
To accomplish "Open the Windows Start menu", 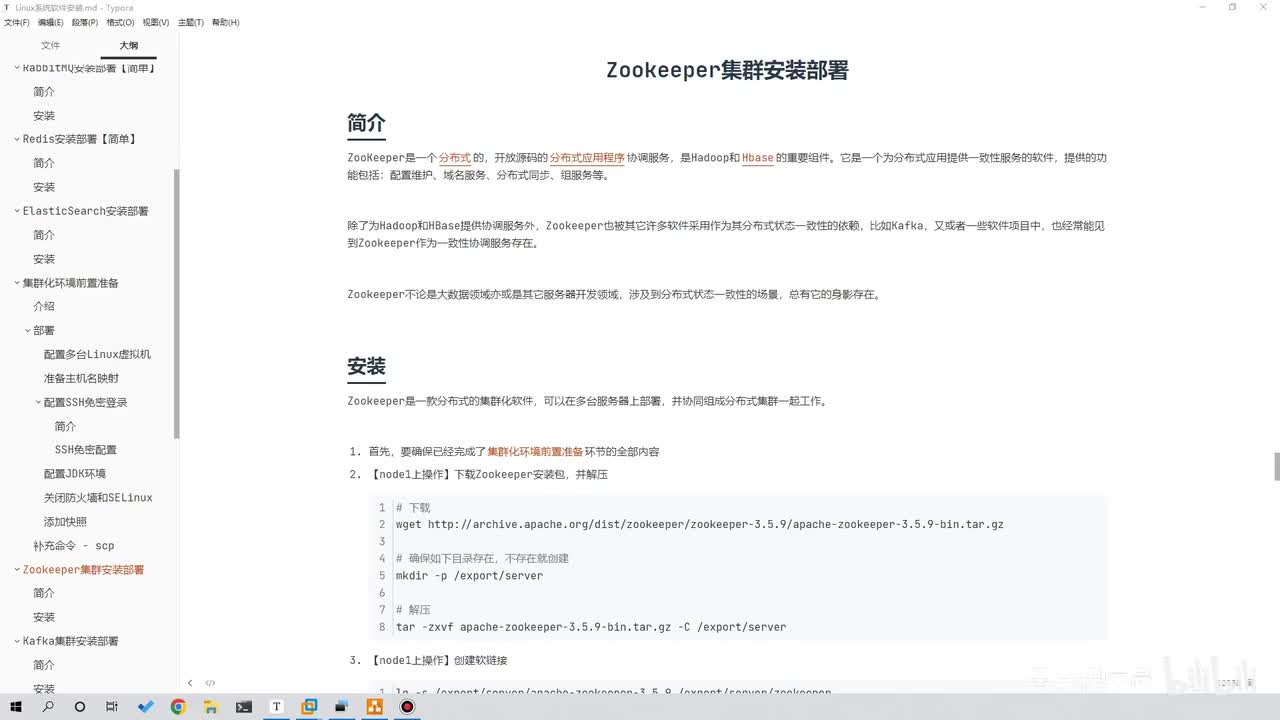I will 16,706.
